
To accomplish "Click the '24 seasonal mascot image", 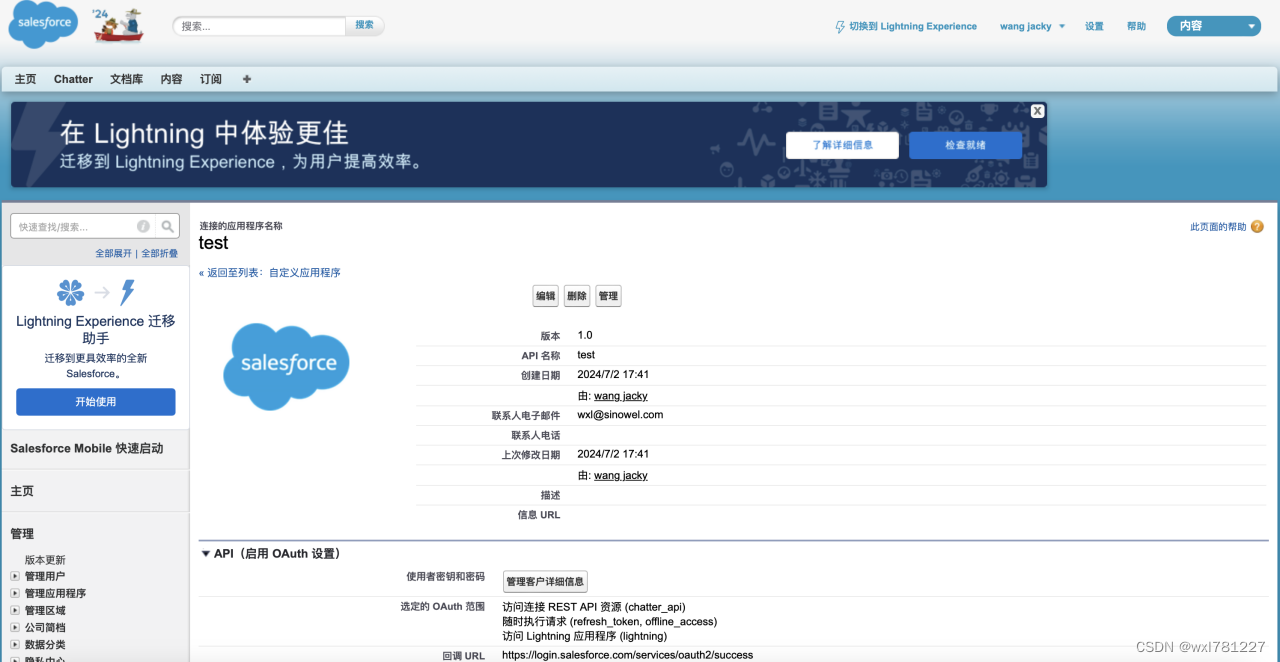I will [118, 26].
